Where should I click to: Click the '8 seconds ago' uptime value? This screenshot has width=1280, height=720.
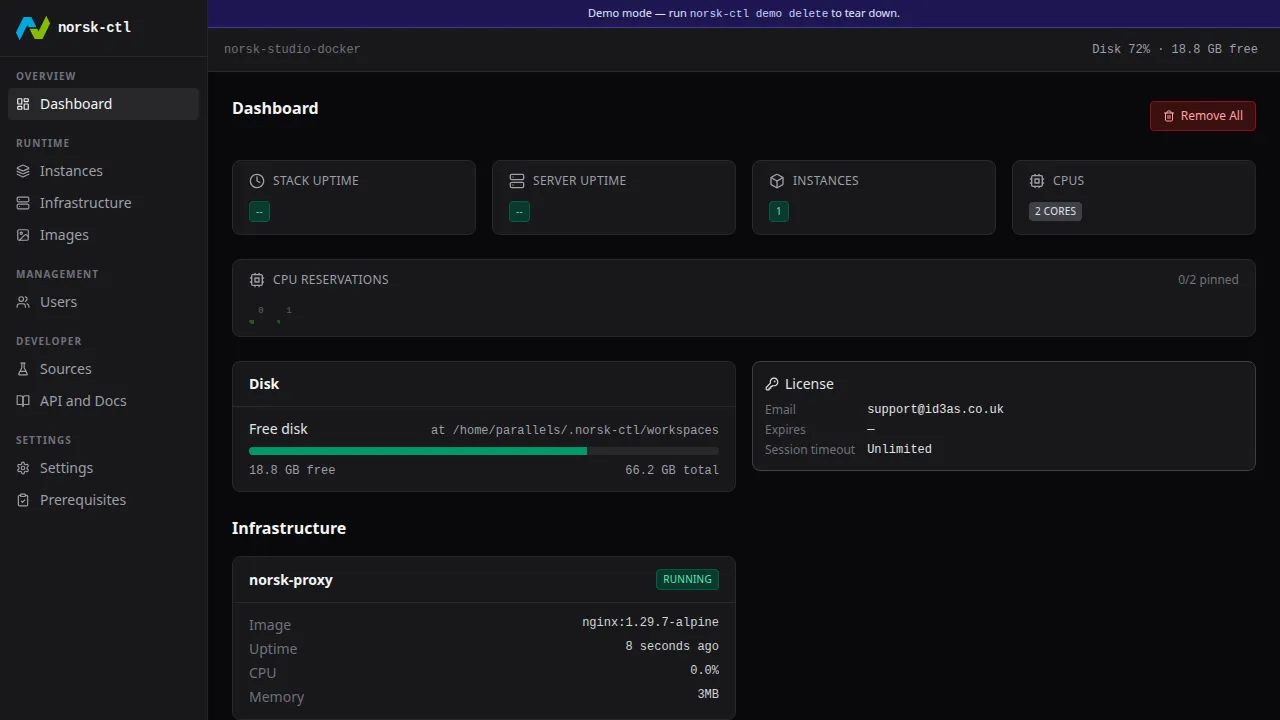click(672, 647)
